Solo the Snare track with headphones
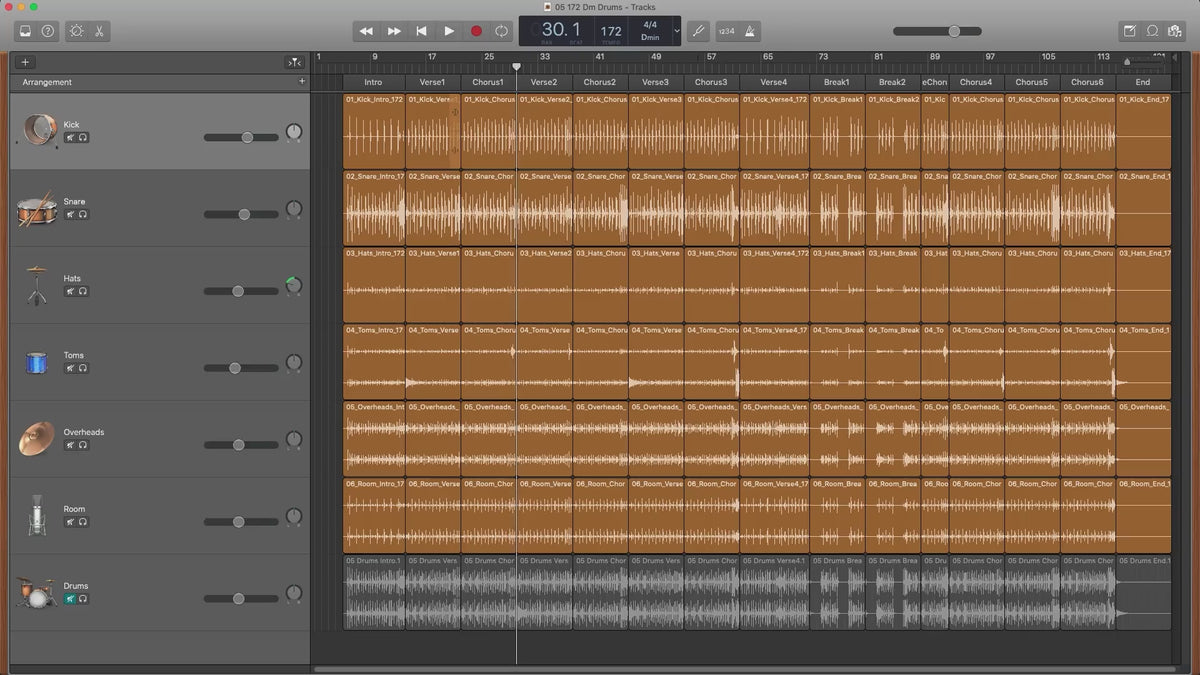 [x=83, y=215]
